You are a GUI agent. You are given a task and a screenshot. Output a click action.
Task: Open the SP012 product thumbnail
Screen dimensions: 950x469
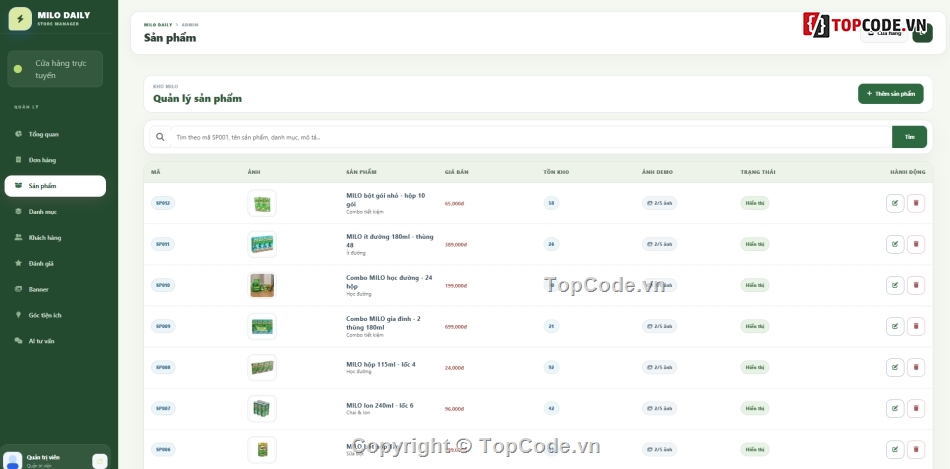click(262, 203)
